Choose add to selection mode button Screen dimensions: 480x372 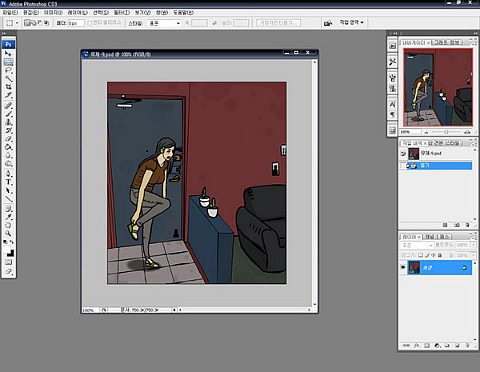click(33, 23)
